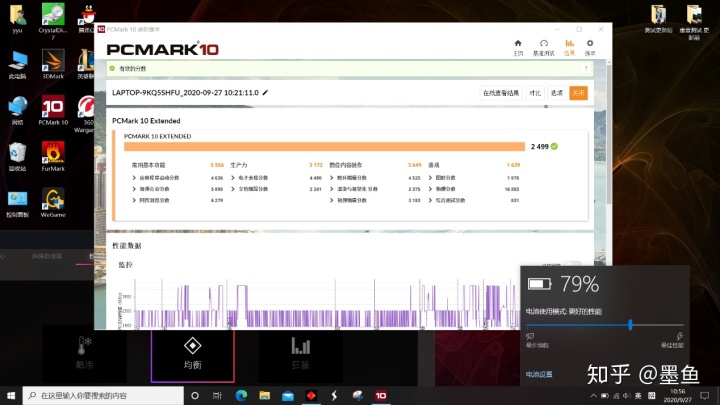Click the red diamond app on taskbar
This screenshot has height=405, width=720.
(311, 395)
